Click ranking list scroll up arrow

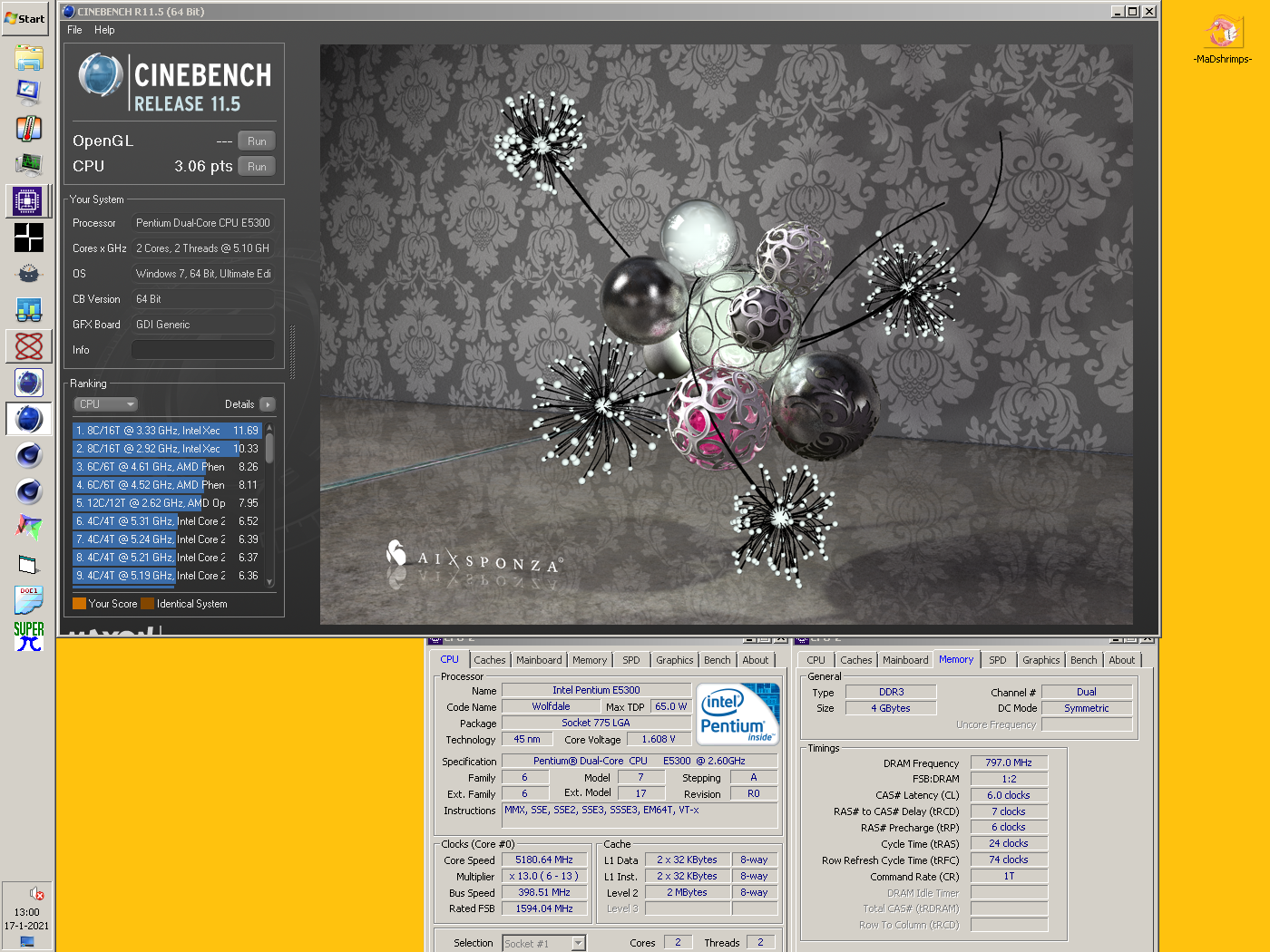pos(269,427)
